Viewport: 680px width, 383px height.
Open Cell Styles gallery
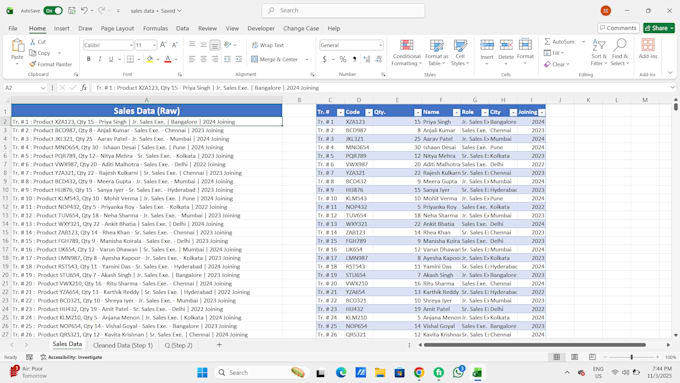point(460,52)
